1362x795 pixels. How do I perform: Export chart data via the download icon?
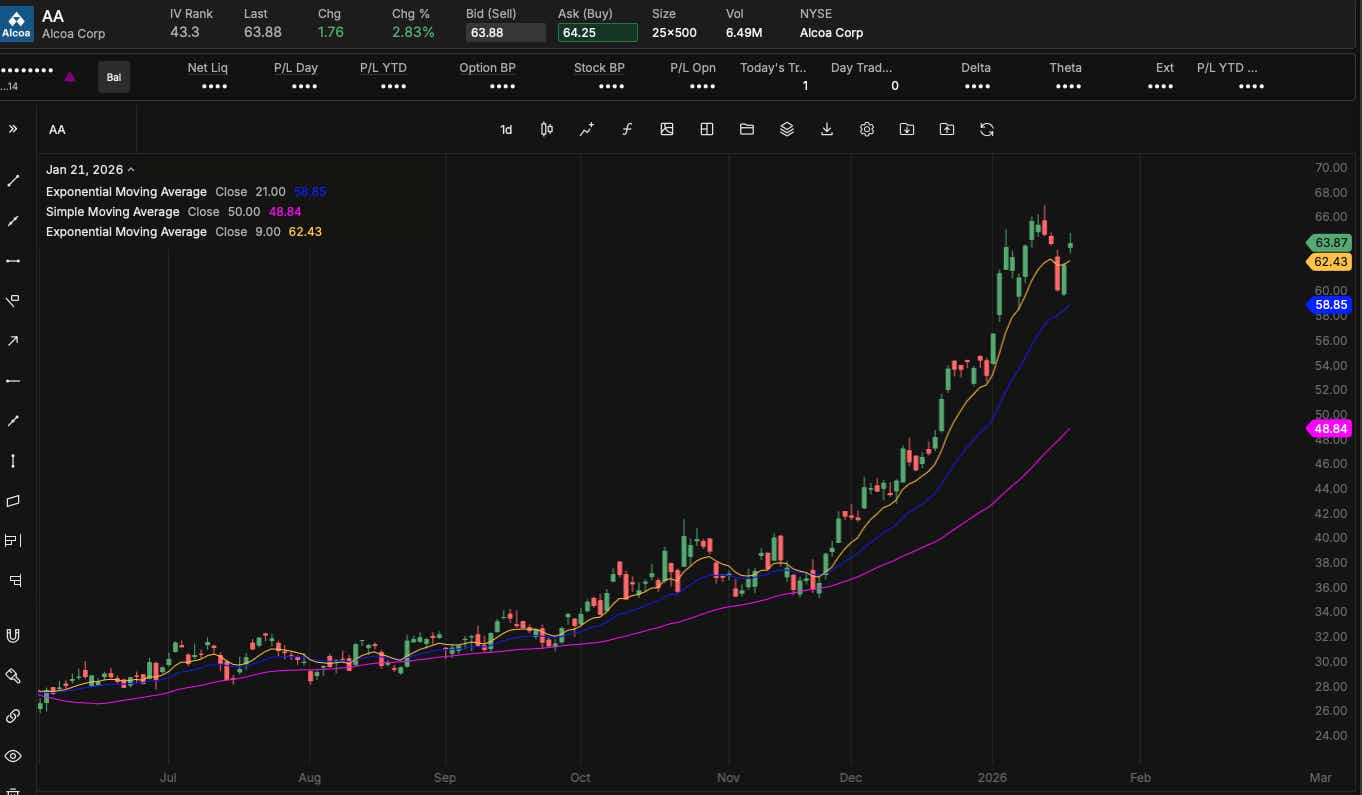click(x=827, y=129)
